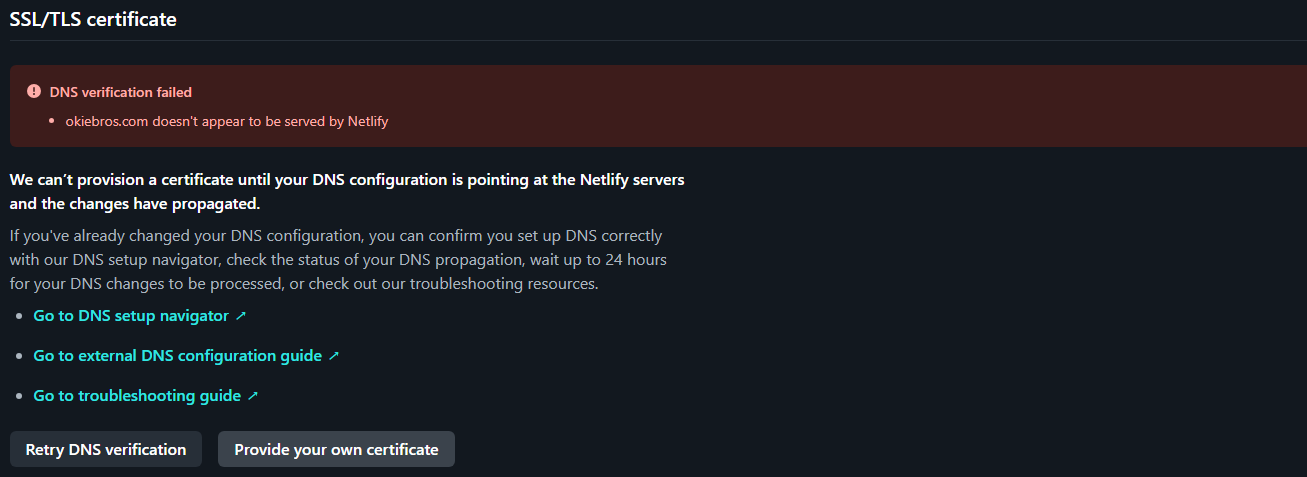The image size is (1307, 477).
Task: Click the arrow icon beside DNS setup navigator
Action: 240,316
